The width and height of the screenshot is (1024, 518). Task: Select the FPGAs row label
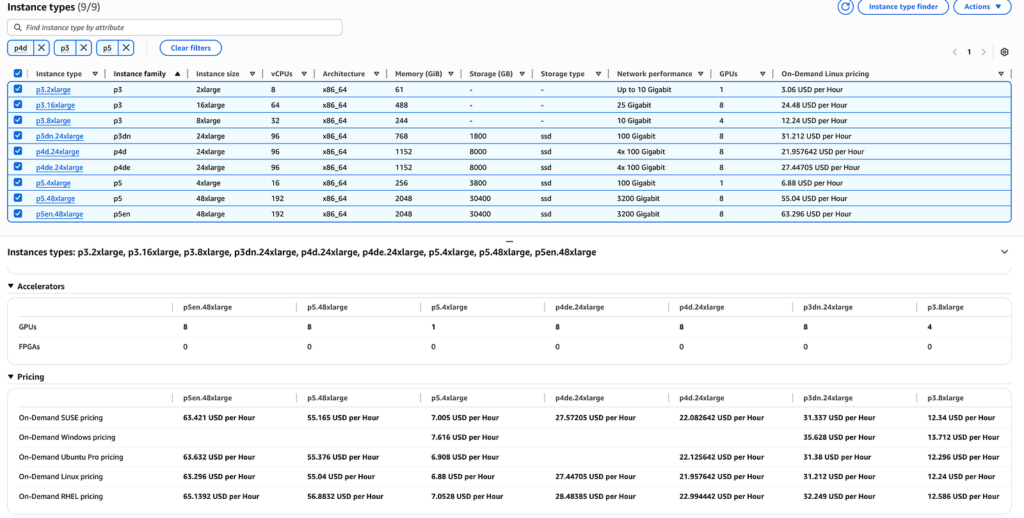[x=29, y=347]
